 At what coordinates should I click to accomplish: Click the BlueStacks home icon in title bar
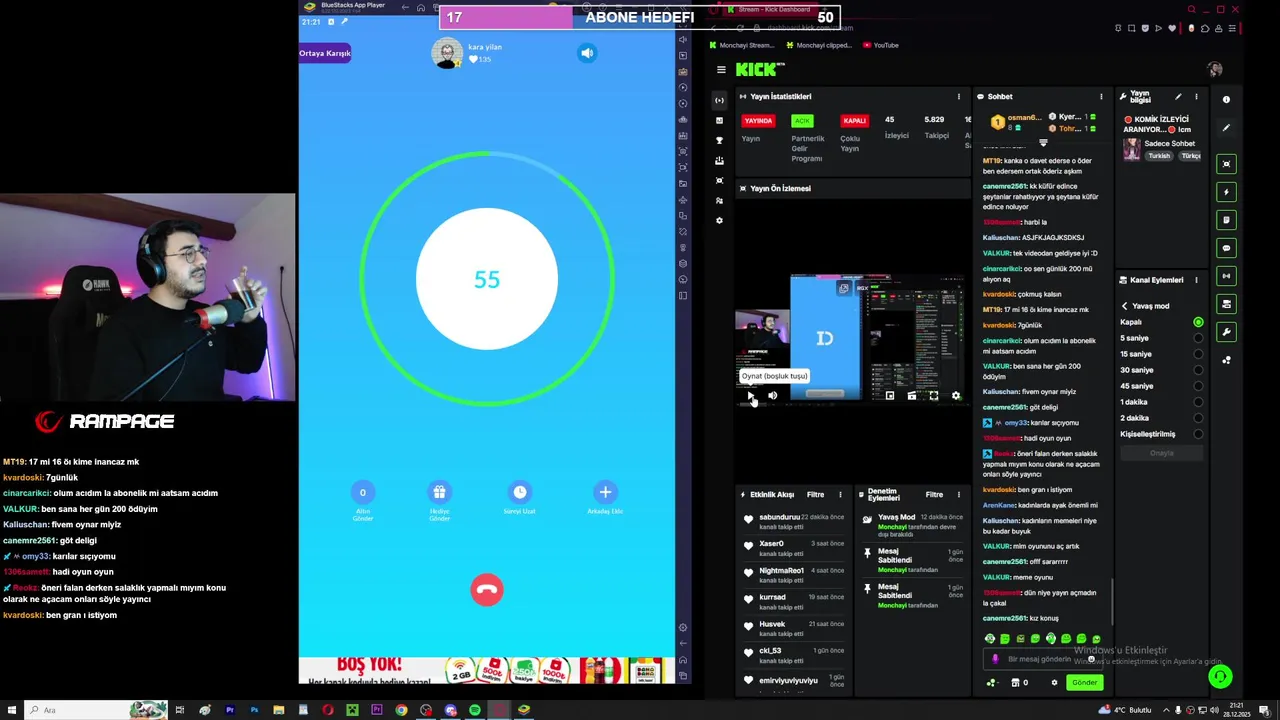pos(423,7)
